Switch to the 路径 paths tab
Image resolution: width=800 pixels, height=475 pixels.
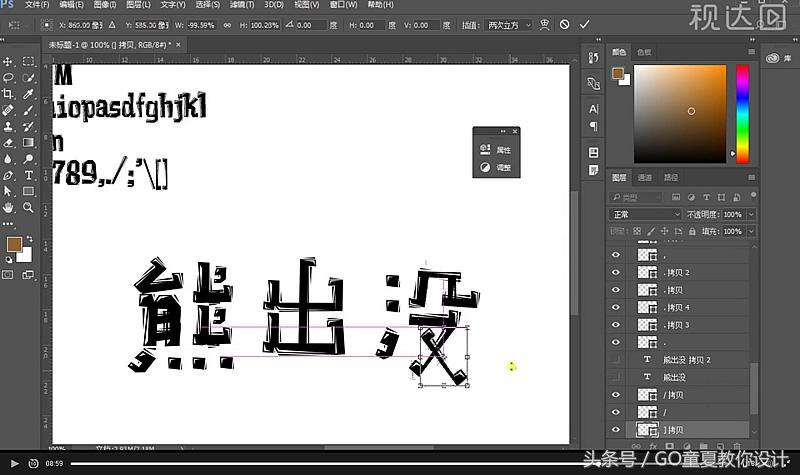[x=670, y=178]
